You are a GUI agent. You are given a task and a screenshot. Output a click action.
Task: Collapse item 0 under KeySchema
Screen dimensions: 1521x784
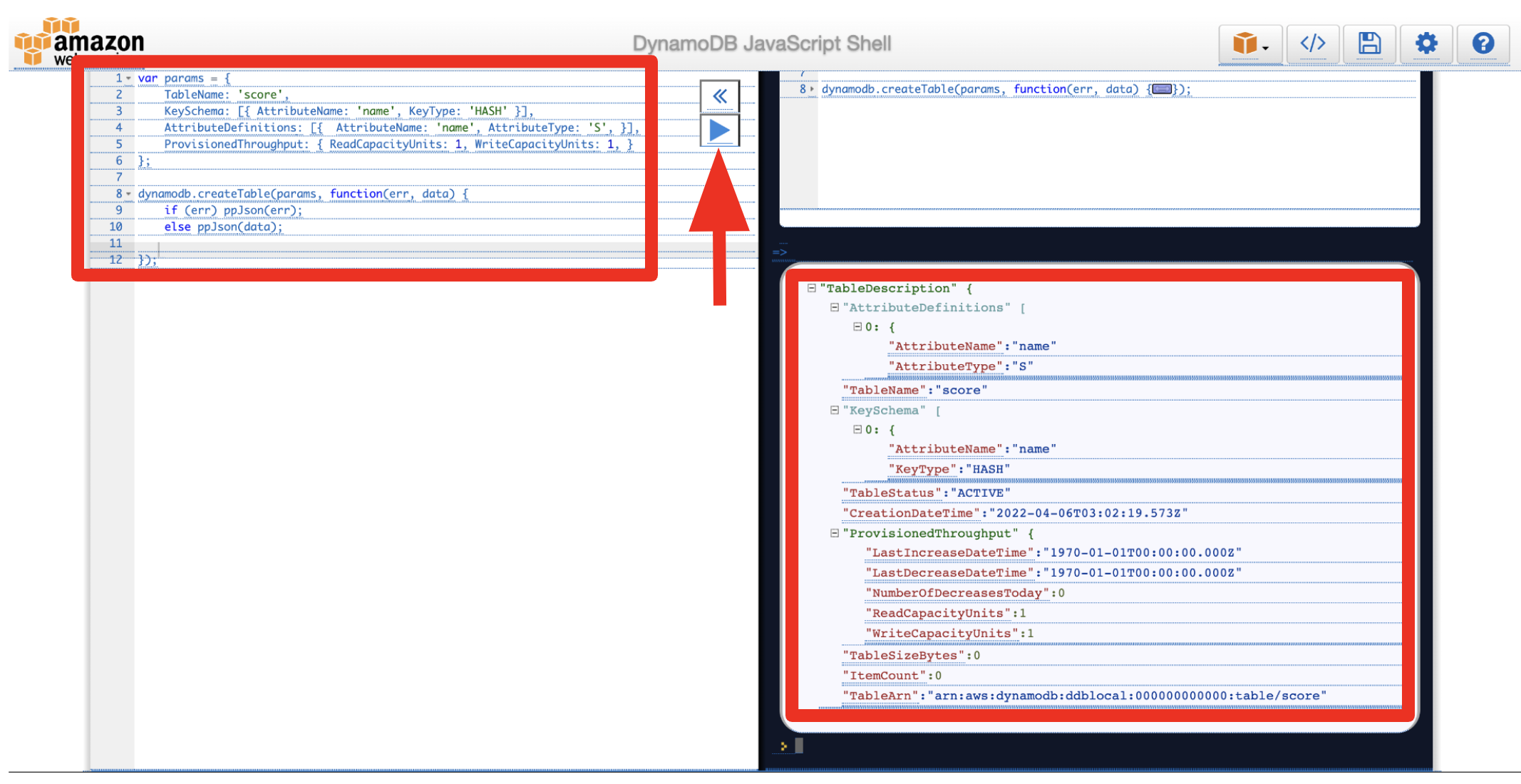pos(857,429)
